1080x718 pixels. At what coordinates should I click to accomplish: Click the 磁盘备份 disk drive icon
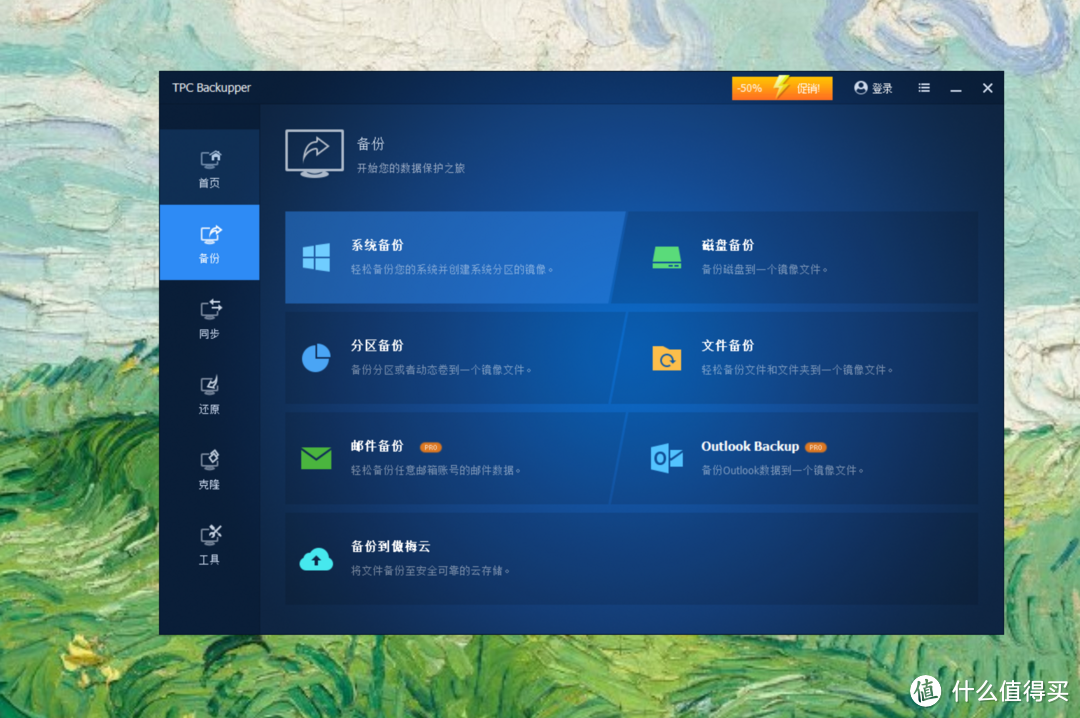[666, 259]
